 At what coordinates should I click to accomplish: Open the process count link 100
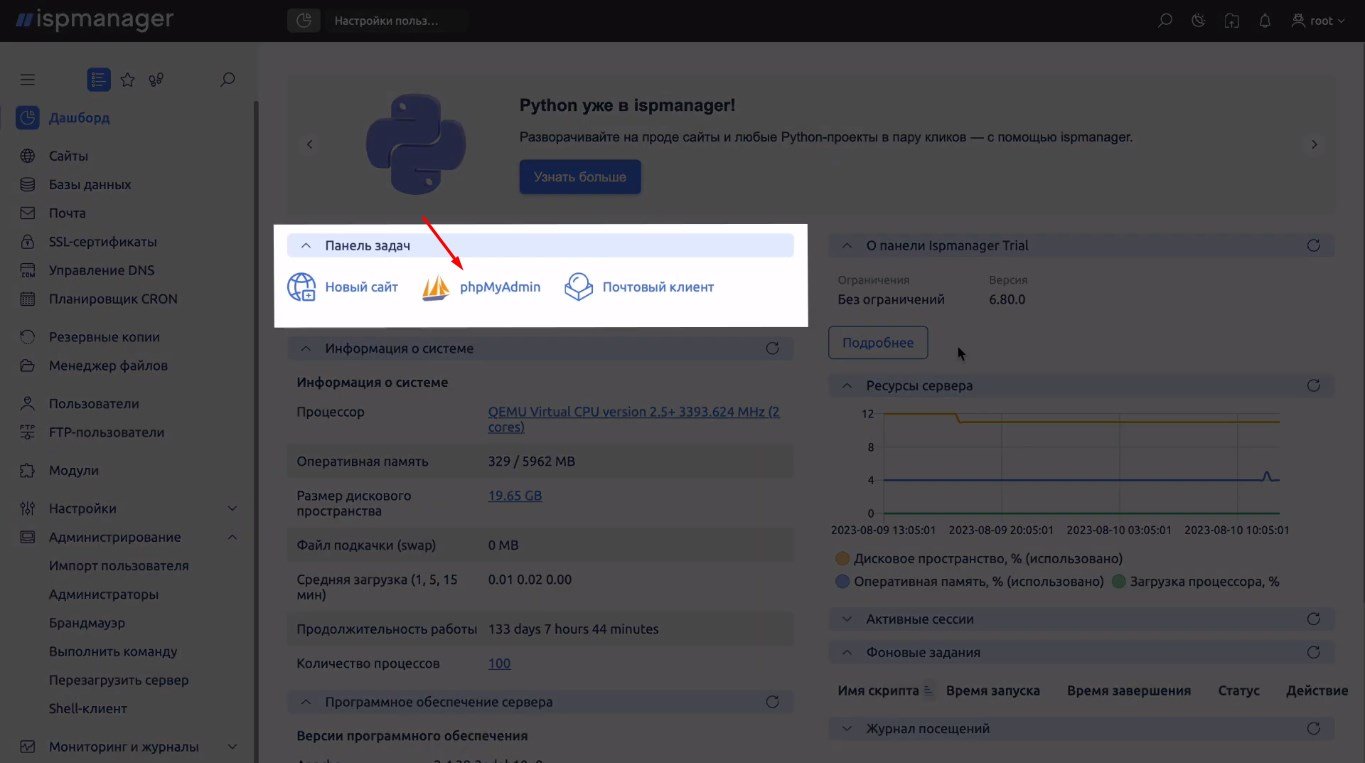tap(499, 663)
